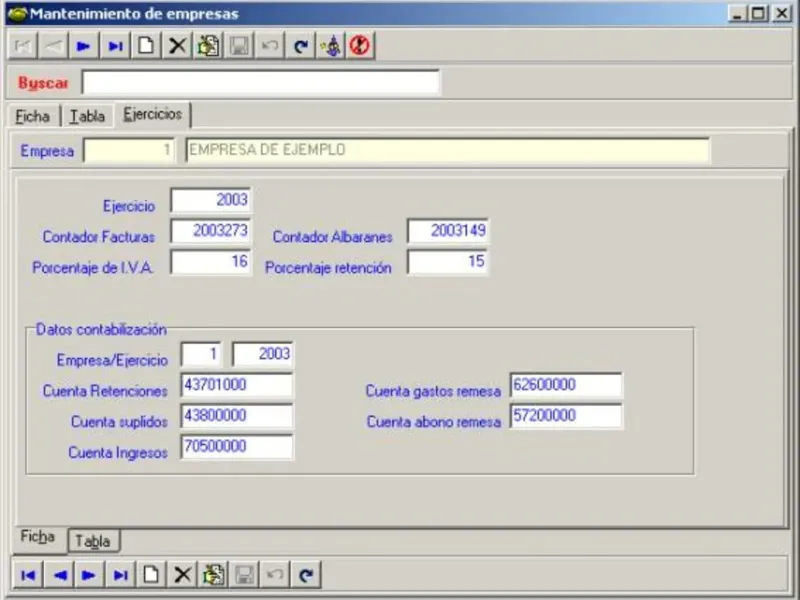Click the Cuenta Ingresos field

pos(237,447)
